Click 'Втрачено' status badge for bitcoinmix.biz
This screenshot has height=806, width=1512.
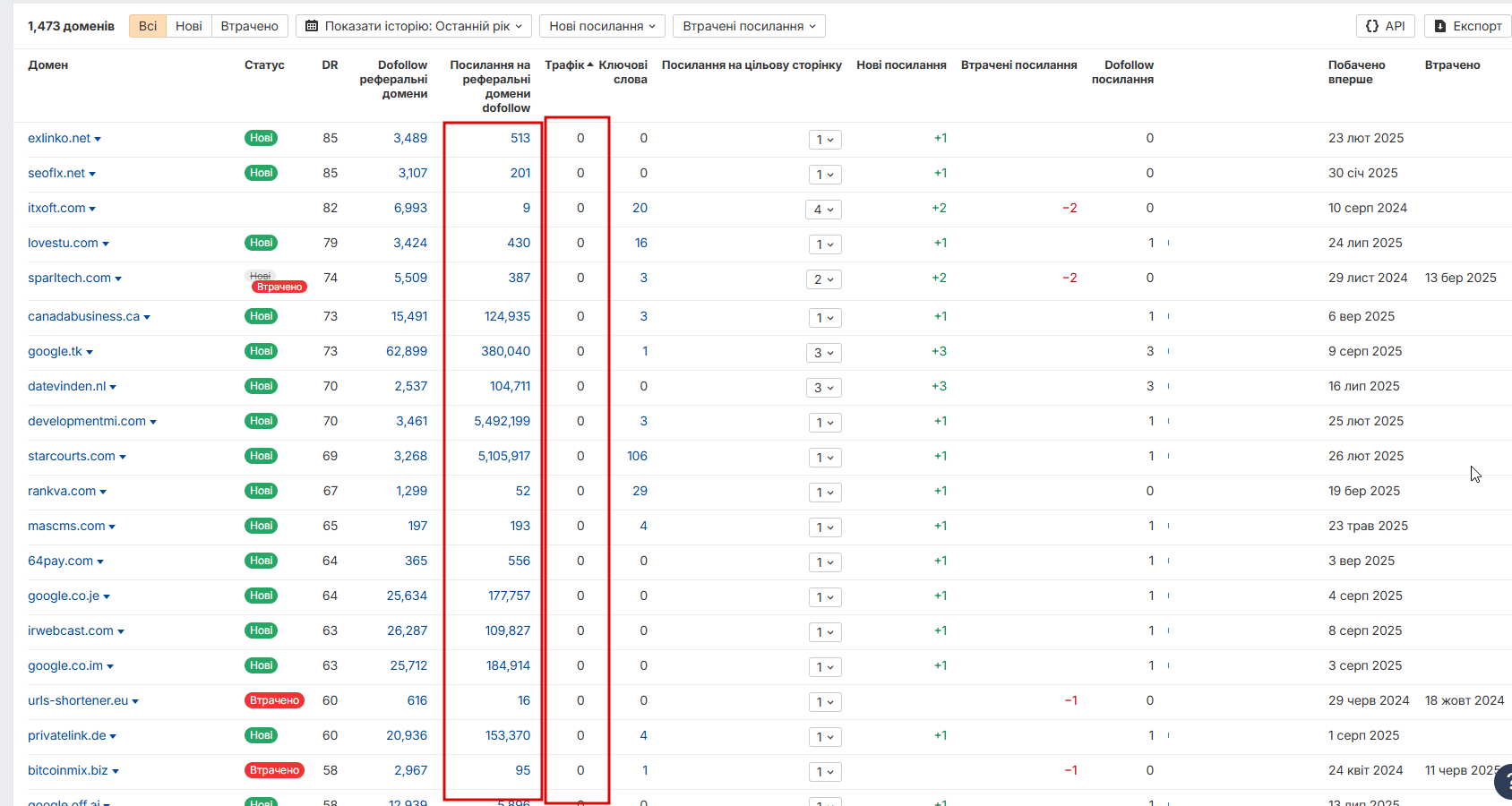tap(274, 770)
